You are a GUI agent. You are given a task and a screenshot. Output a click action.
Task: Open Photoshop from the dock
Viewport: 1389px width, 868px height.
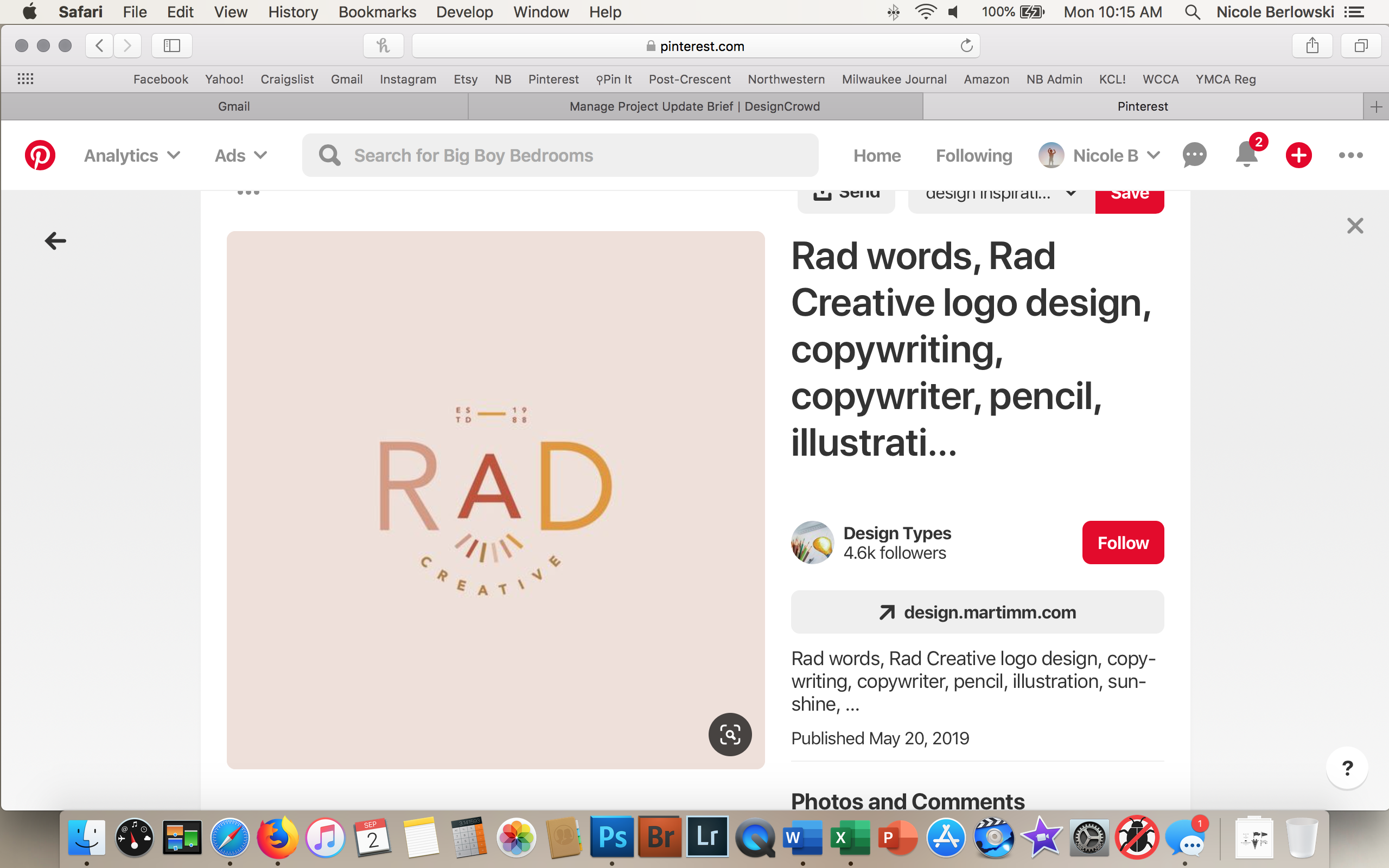click(x=612, y=838)
